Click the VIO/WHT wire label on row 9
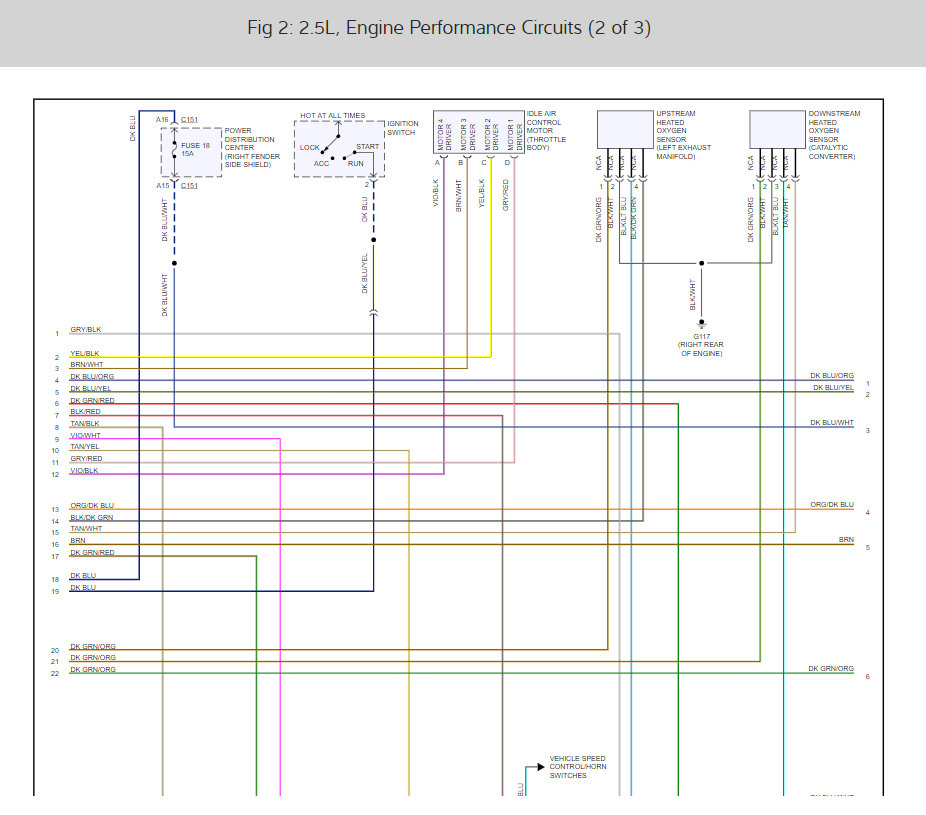Image resolution: width=926 pixels, height=815 pixels. [86, 435]
